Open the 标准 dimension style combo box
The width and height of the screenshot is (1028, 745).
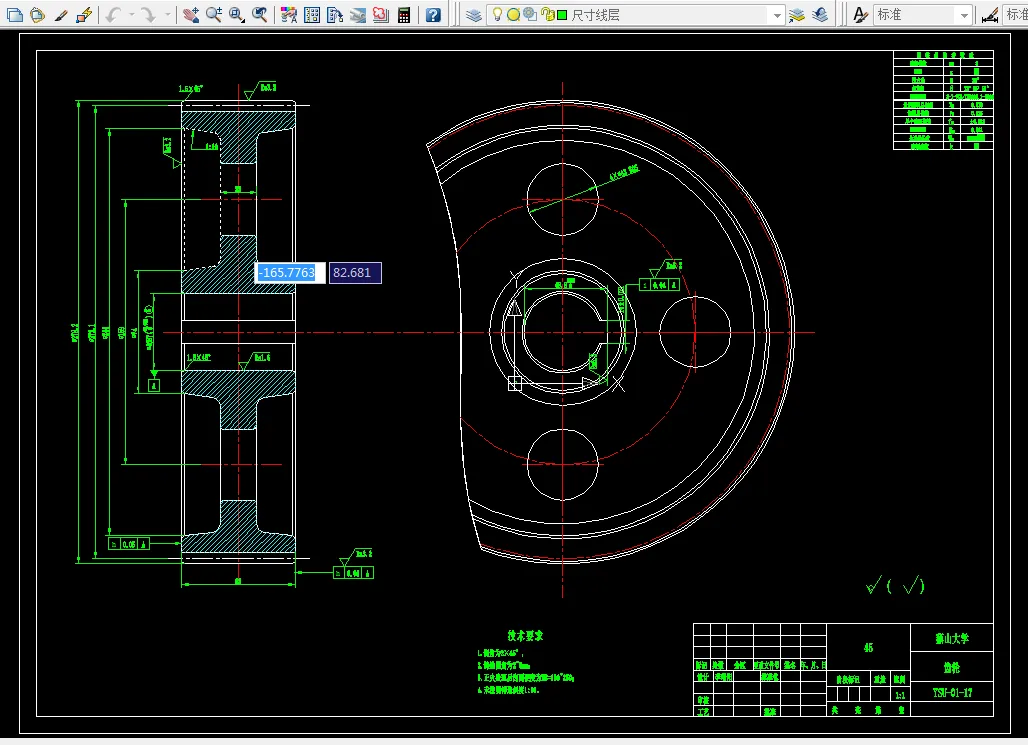[1016, 15]
